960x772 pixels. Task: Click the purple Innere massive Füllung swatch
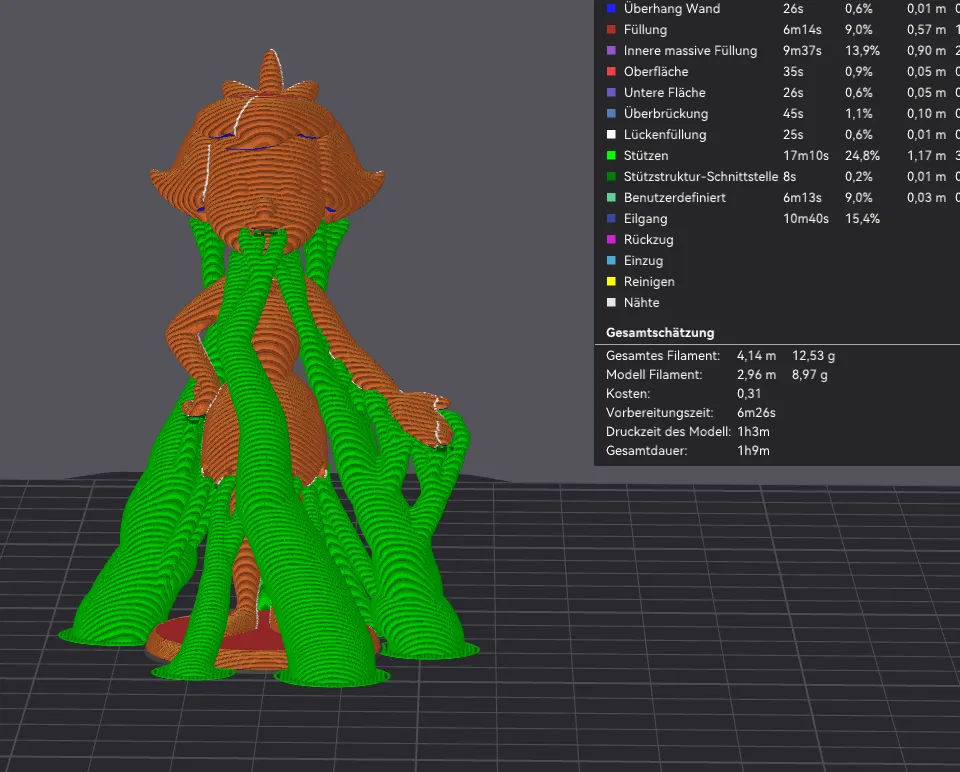610,50
